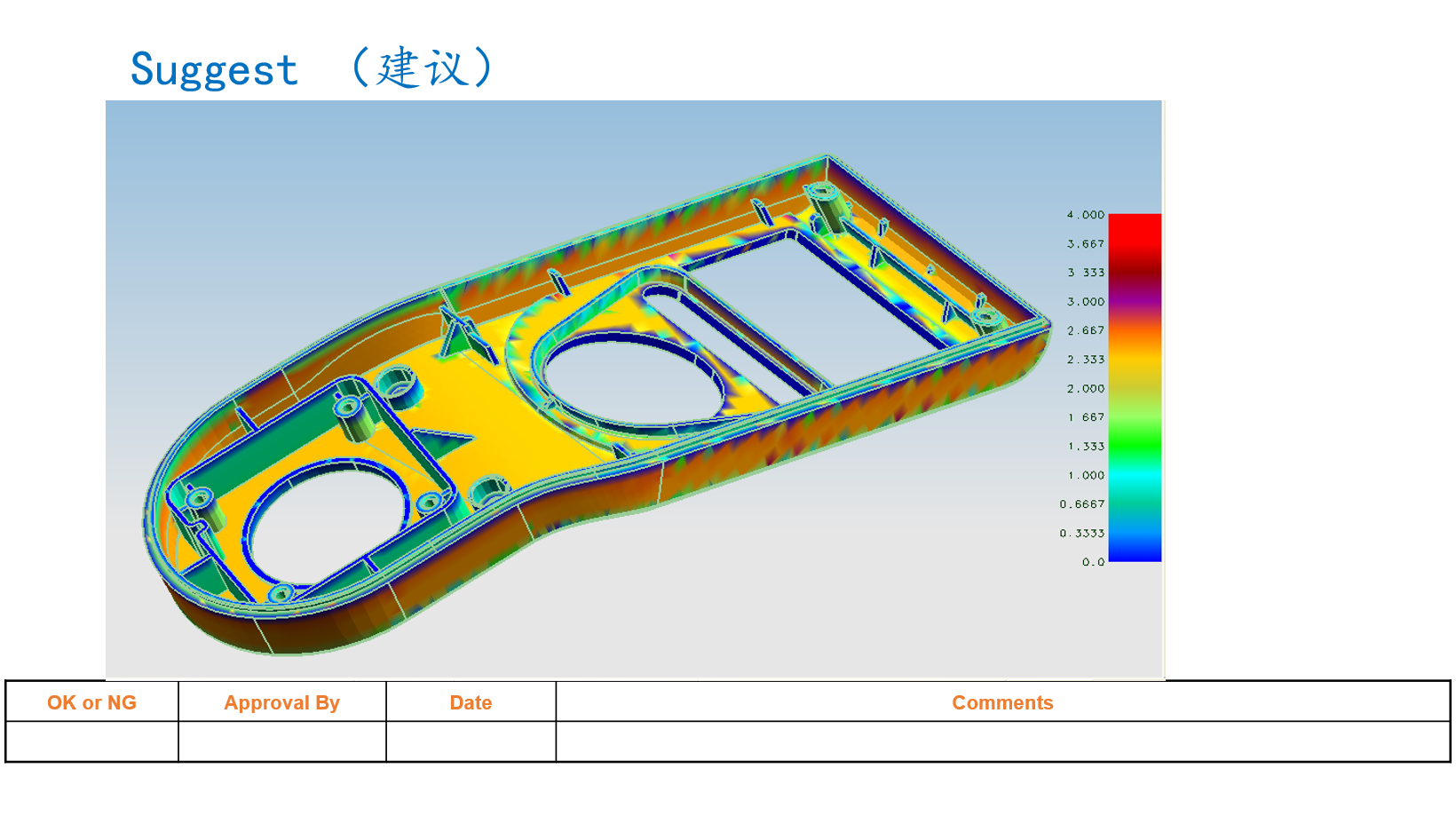
Task: Click the "Approval By" column header
Action: pyautogui.click(x=281, y=702)
